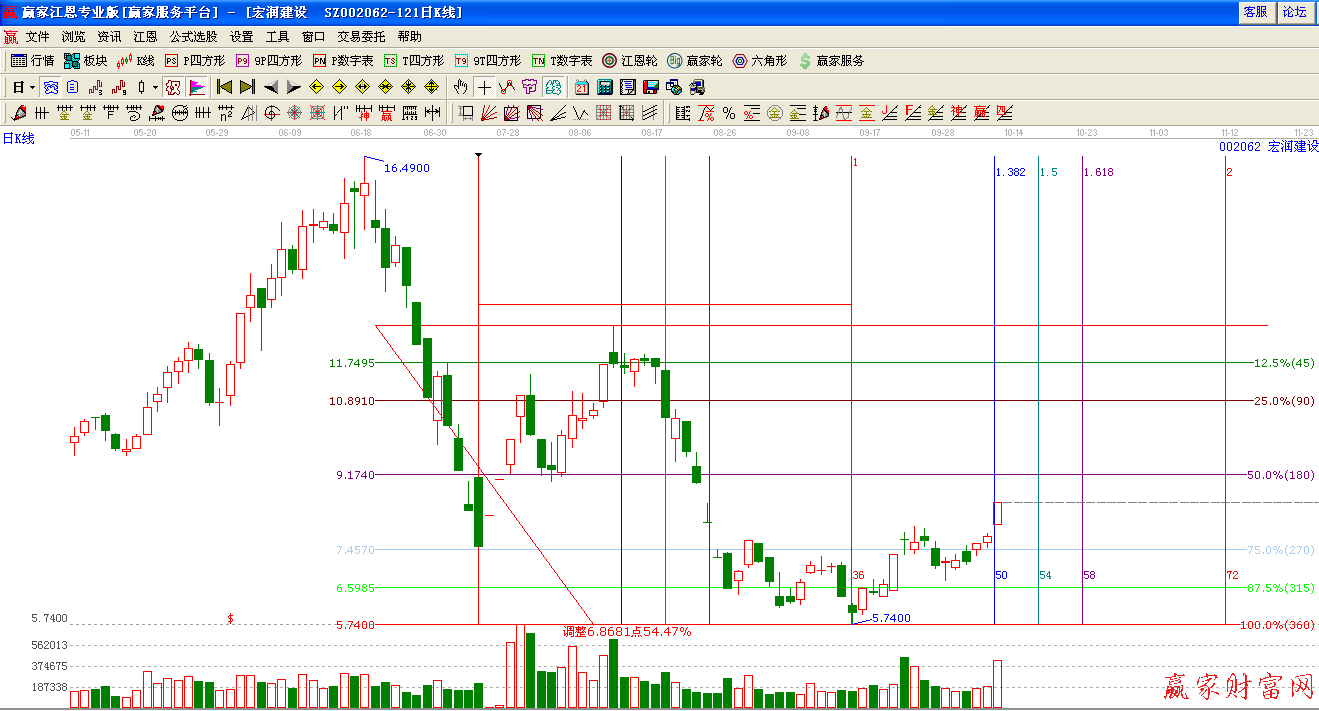Expand the candlestick style dropdown arrow
This screenshot has height=711, width=1319.
coord(155,87)
